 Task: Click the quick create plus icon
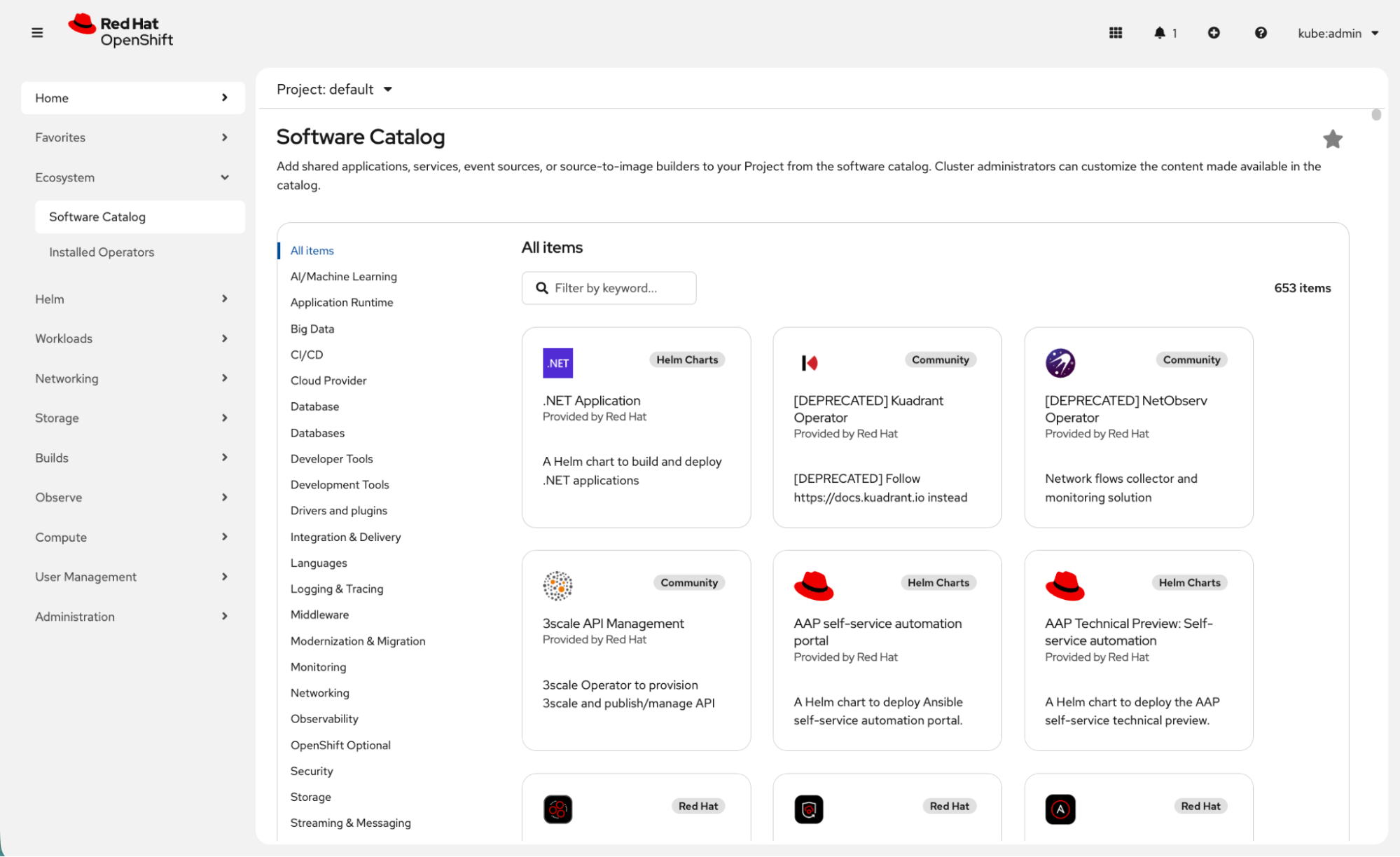pos(1214,33)
